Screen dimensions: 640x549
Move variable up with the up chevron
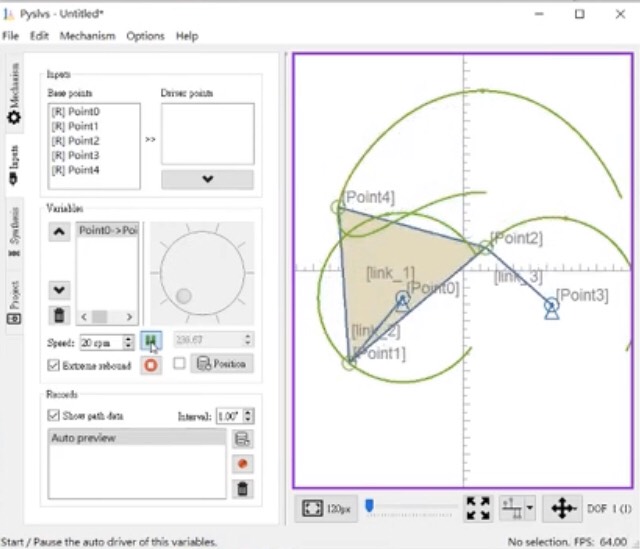[60, 232]
